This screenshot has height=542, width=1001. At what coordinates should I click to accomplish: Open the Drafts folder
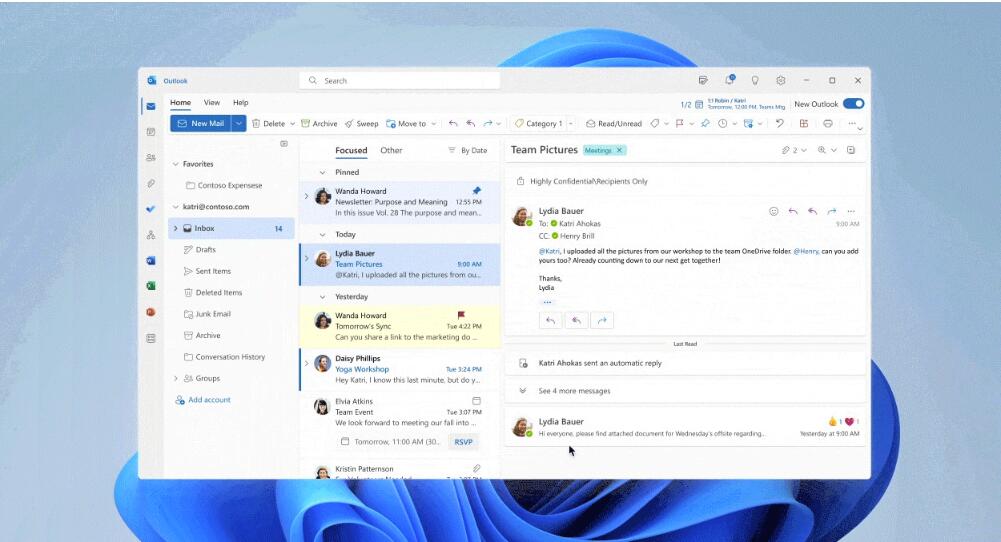(x=231, y=250)
